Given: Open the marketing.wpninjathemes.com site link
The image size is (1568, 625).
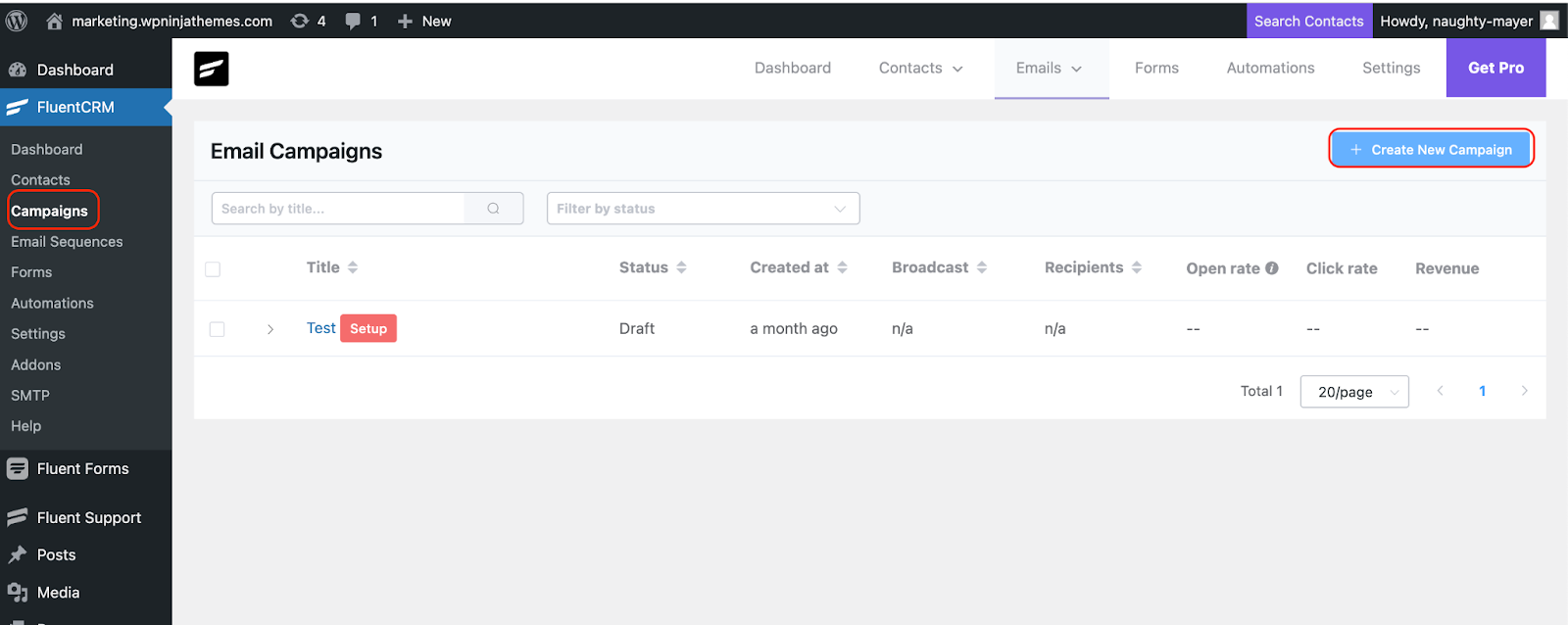Looking at the screenshot, I should tap(160, 21).
